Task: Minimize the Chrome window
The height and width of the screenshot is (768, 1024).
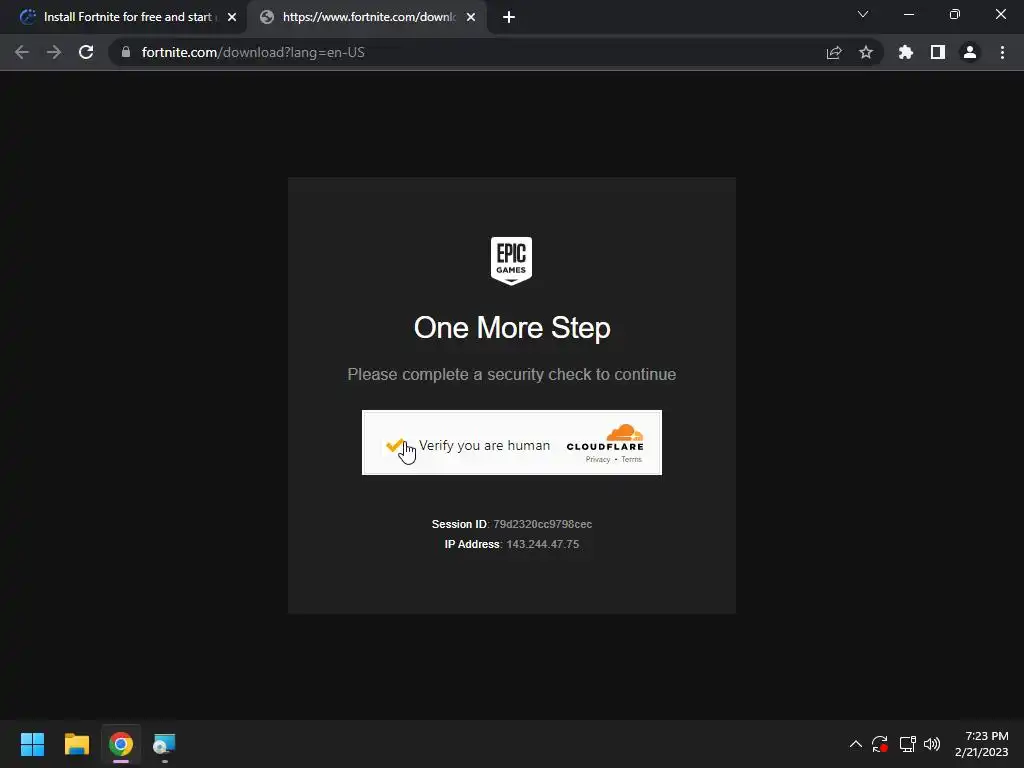Action: [909, 14]
